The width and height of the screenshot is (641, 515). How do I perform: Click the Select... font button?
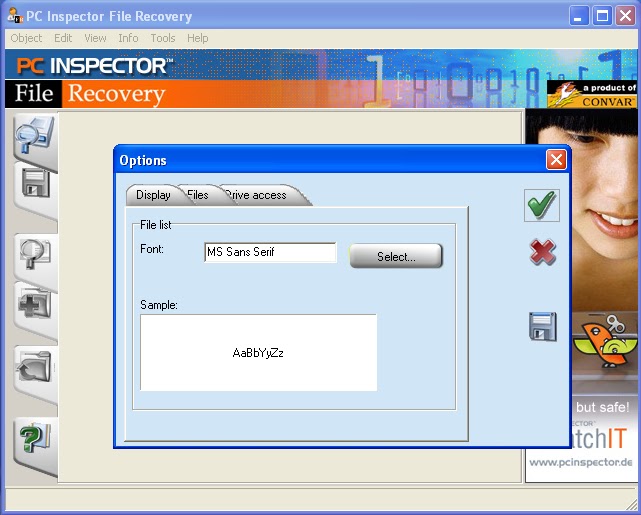pos(396,256)
